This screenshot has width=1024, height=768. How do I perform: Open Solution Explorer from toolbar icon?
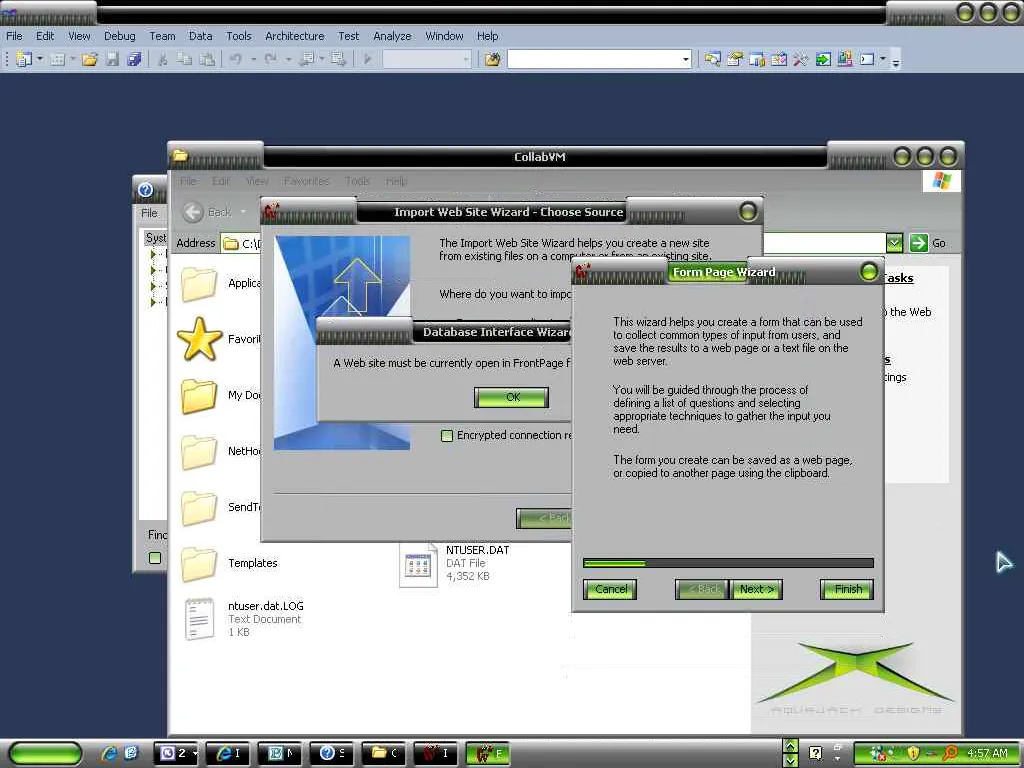[712, 59]
